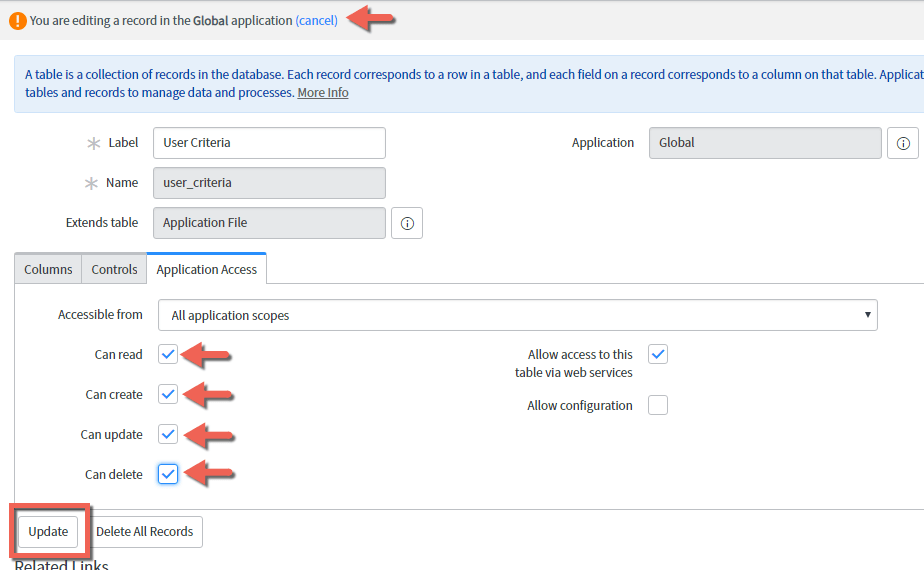This screenshot has width=924, height=570.
Task: Click the info icon beside Extends table
Action: tap(407, 223)
